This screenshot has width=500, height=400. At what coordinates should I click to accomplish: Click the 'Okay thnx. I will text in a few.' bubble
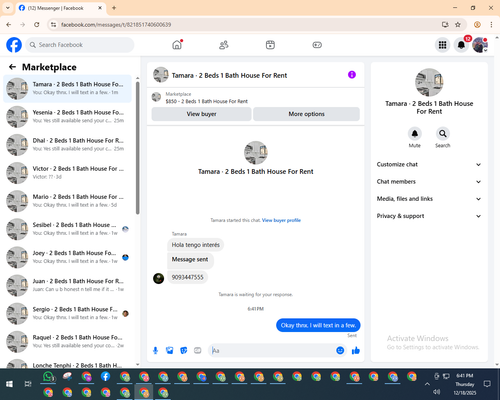[x=318, y=325]
